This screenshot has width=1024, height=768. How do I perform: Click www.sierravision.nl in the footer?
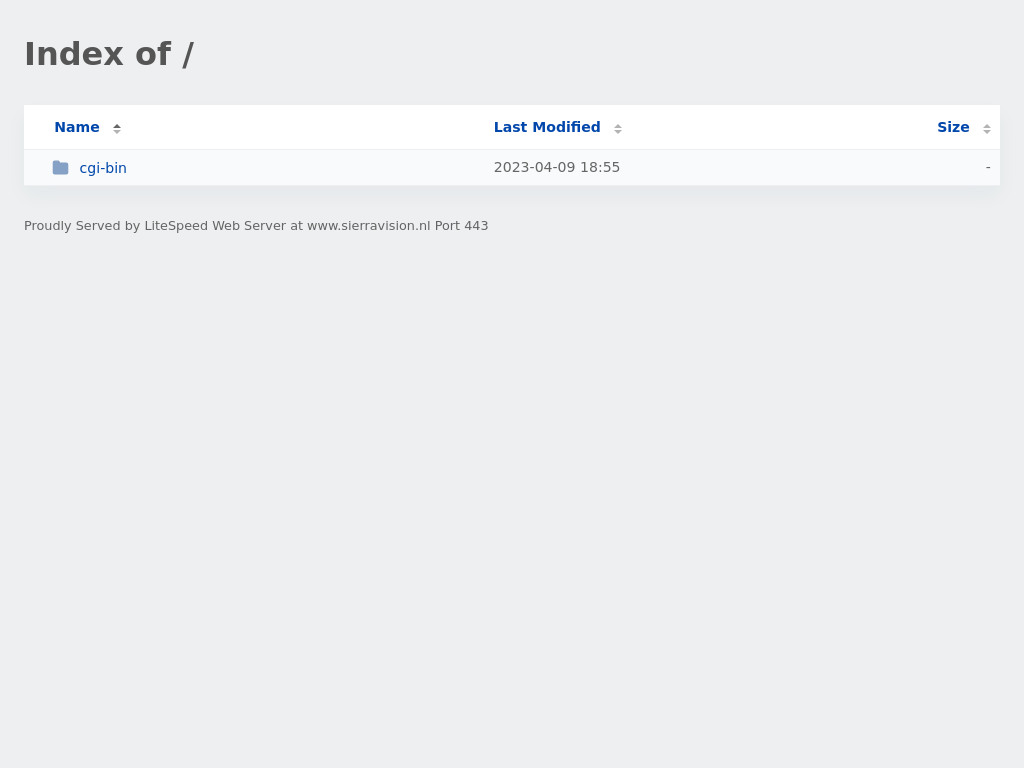pyautogui.click(x=368, y=226)
